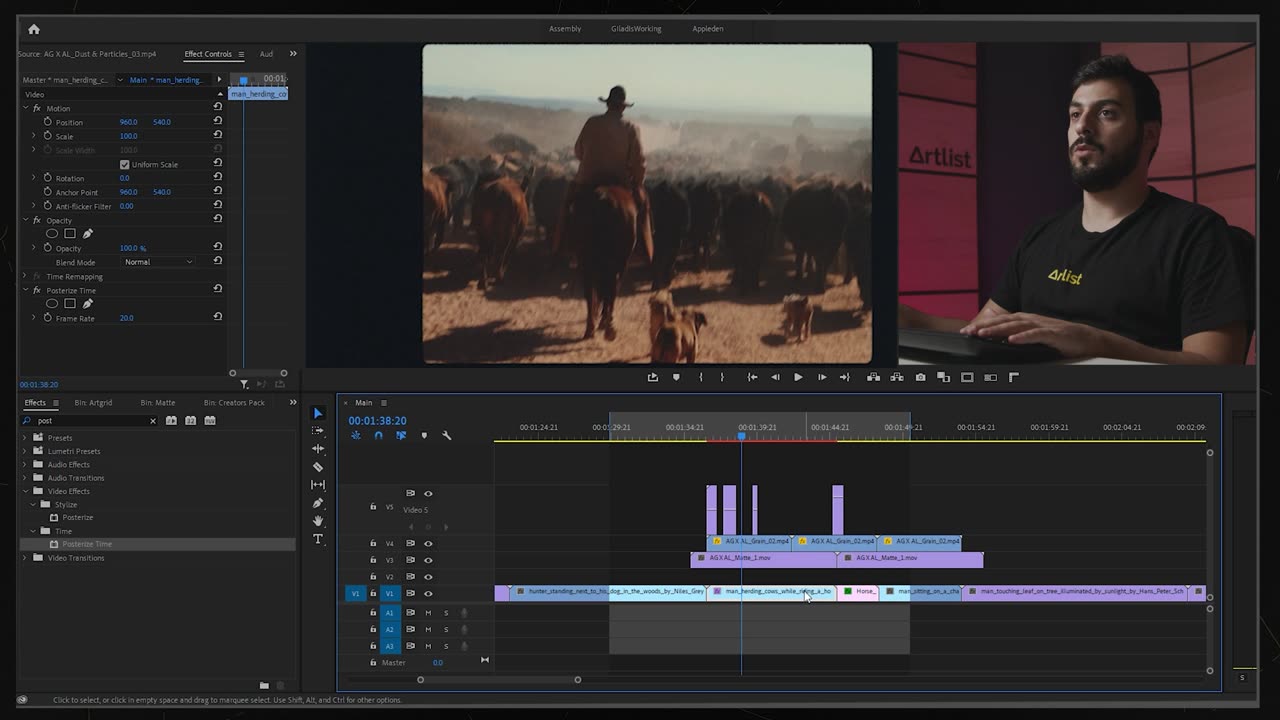This screenshot has height=720, width=1280.
Task: Add marker in timeline header
Action: pyautogui.click(x=424, y=435)
